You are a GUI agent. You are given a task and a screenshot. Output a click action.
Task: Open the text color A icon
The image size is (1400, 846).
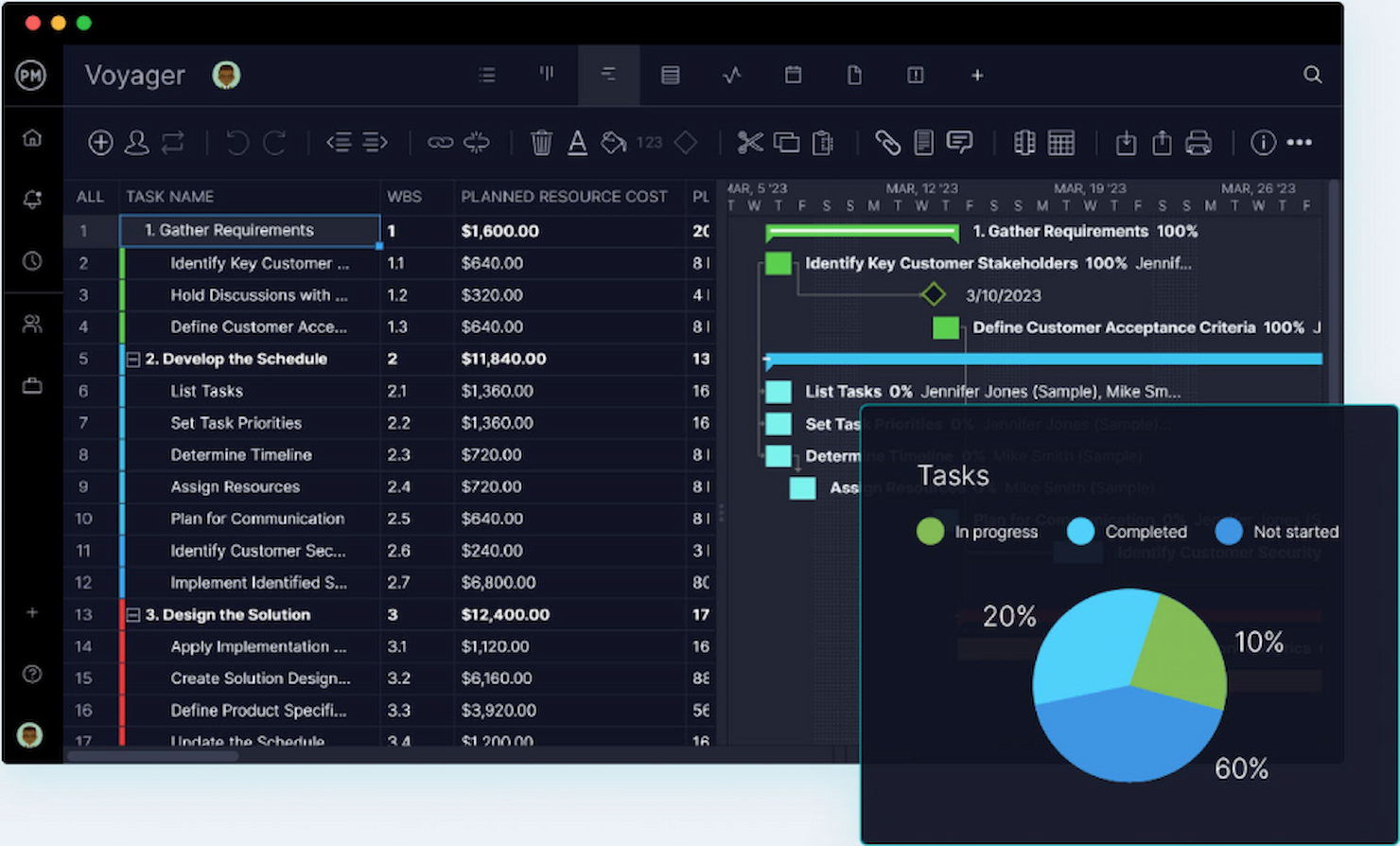click(x=577, y=143)
